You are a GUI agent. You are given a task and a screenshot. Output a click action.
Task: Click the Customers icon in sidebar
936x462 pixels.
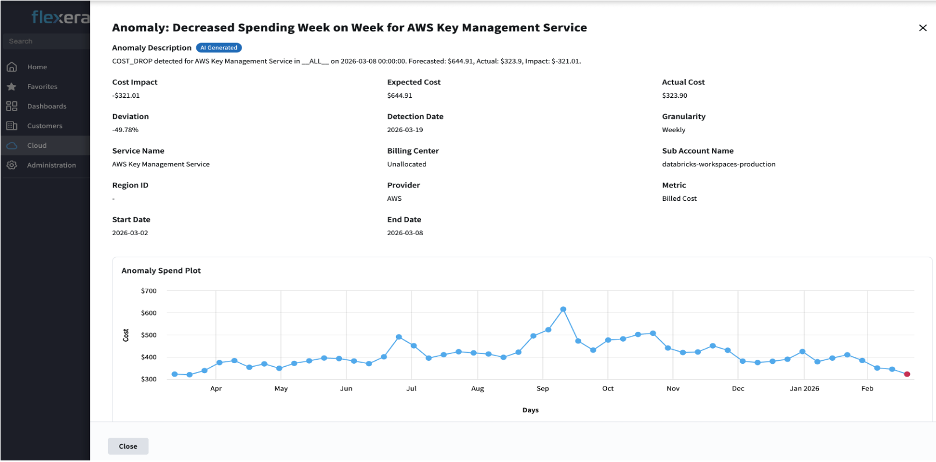11,126
